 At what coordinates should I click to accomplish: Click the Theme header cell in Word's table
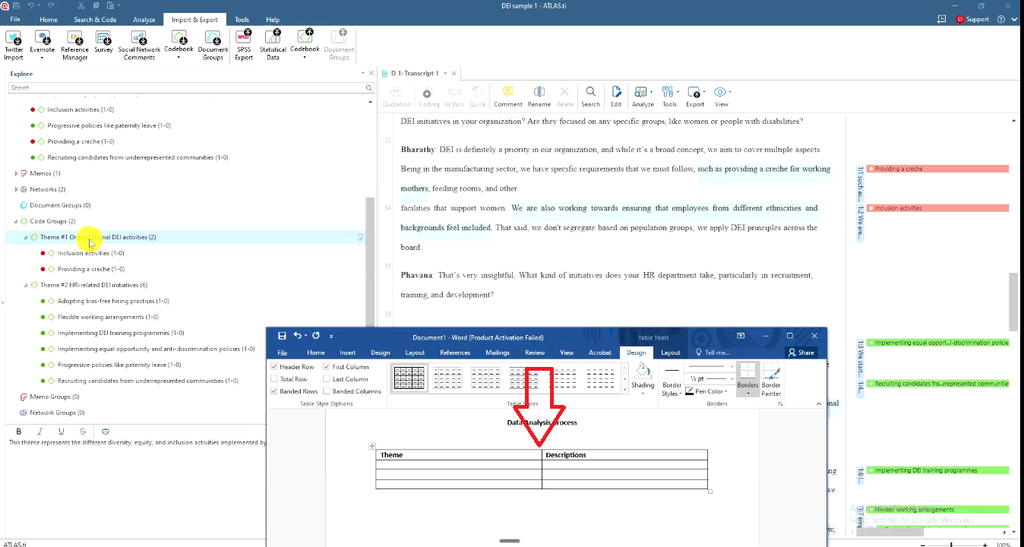(458, 455)
